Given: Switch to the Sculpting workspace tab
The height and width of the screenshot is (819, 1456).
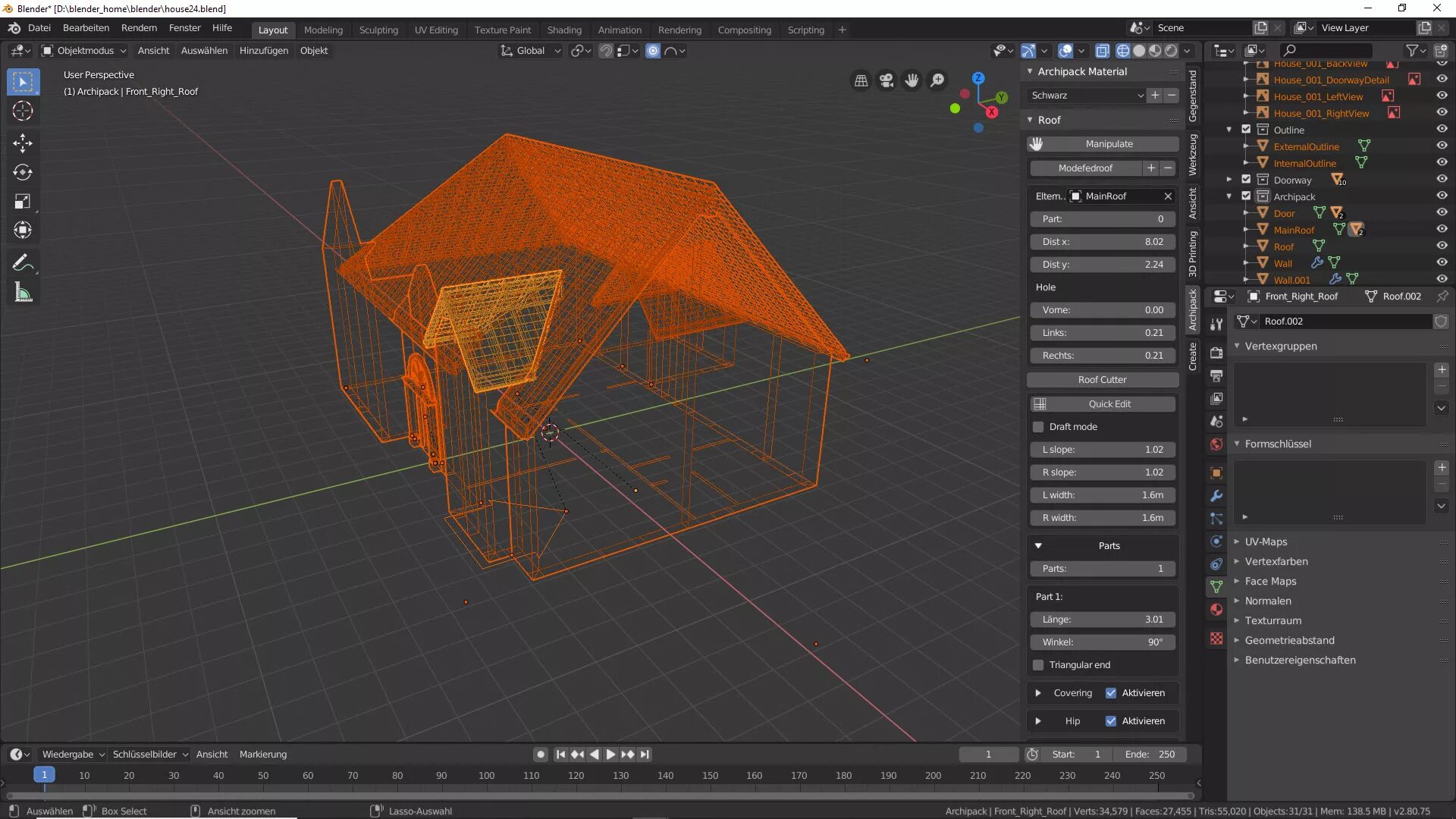Looking at the screenshot, I should [x=378, y=30].
